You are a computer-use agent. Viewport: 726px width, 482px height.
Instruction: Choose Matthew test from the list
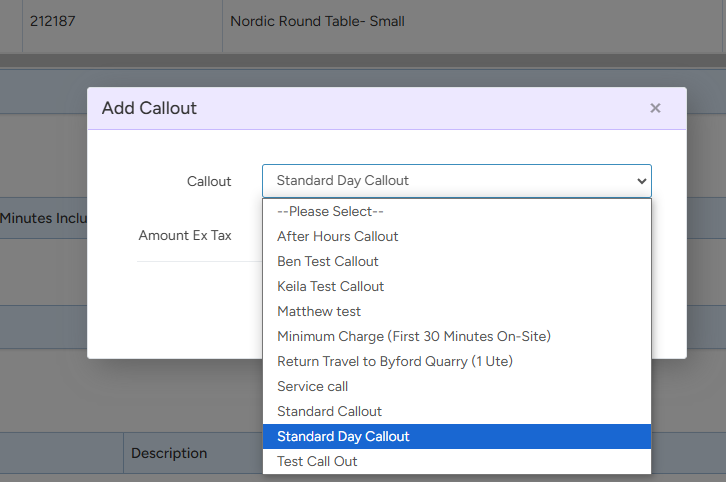318,312
